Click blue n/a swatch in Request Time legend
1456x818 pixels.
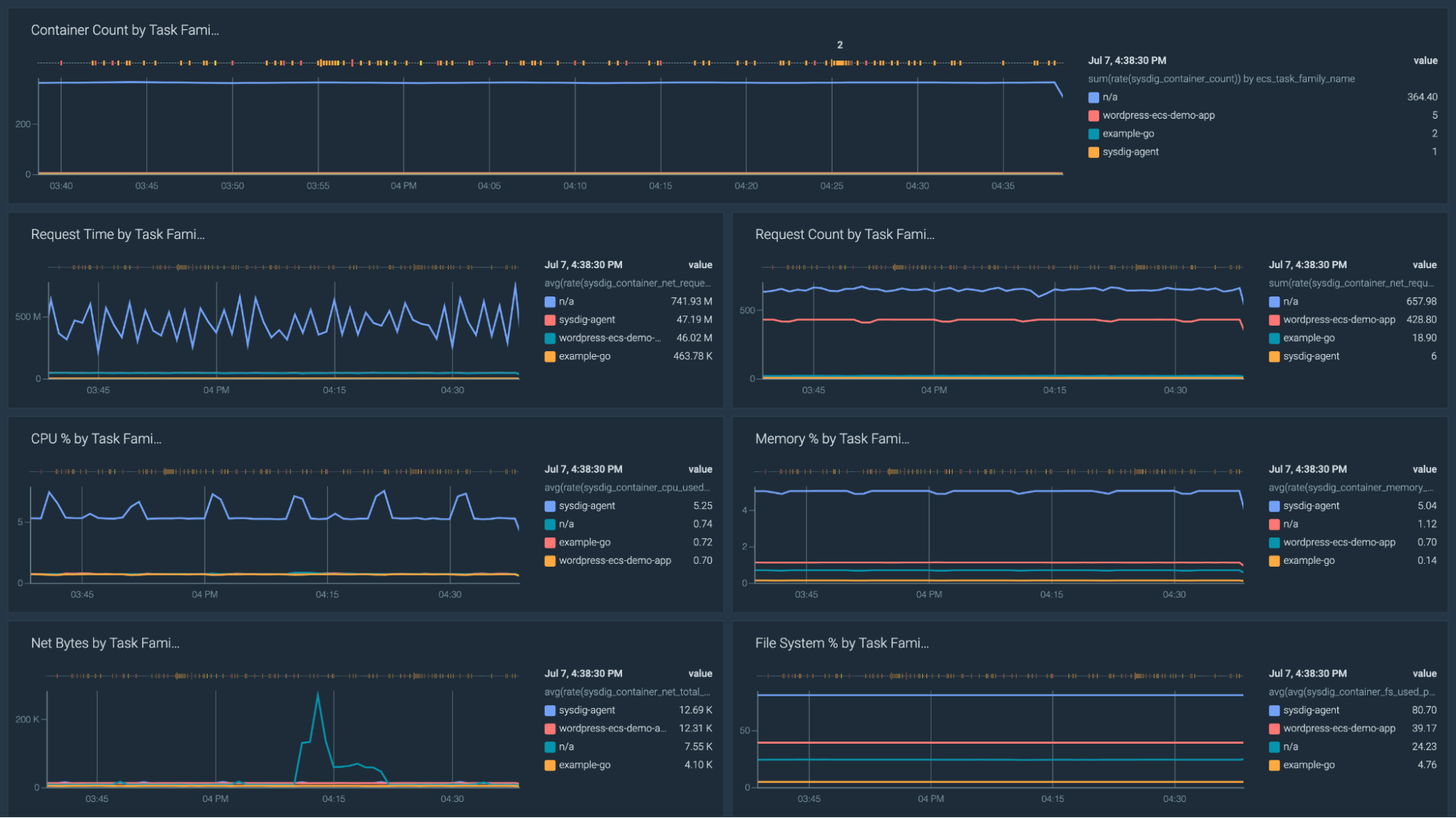click(x=550, y=302)
